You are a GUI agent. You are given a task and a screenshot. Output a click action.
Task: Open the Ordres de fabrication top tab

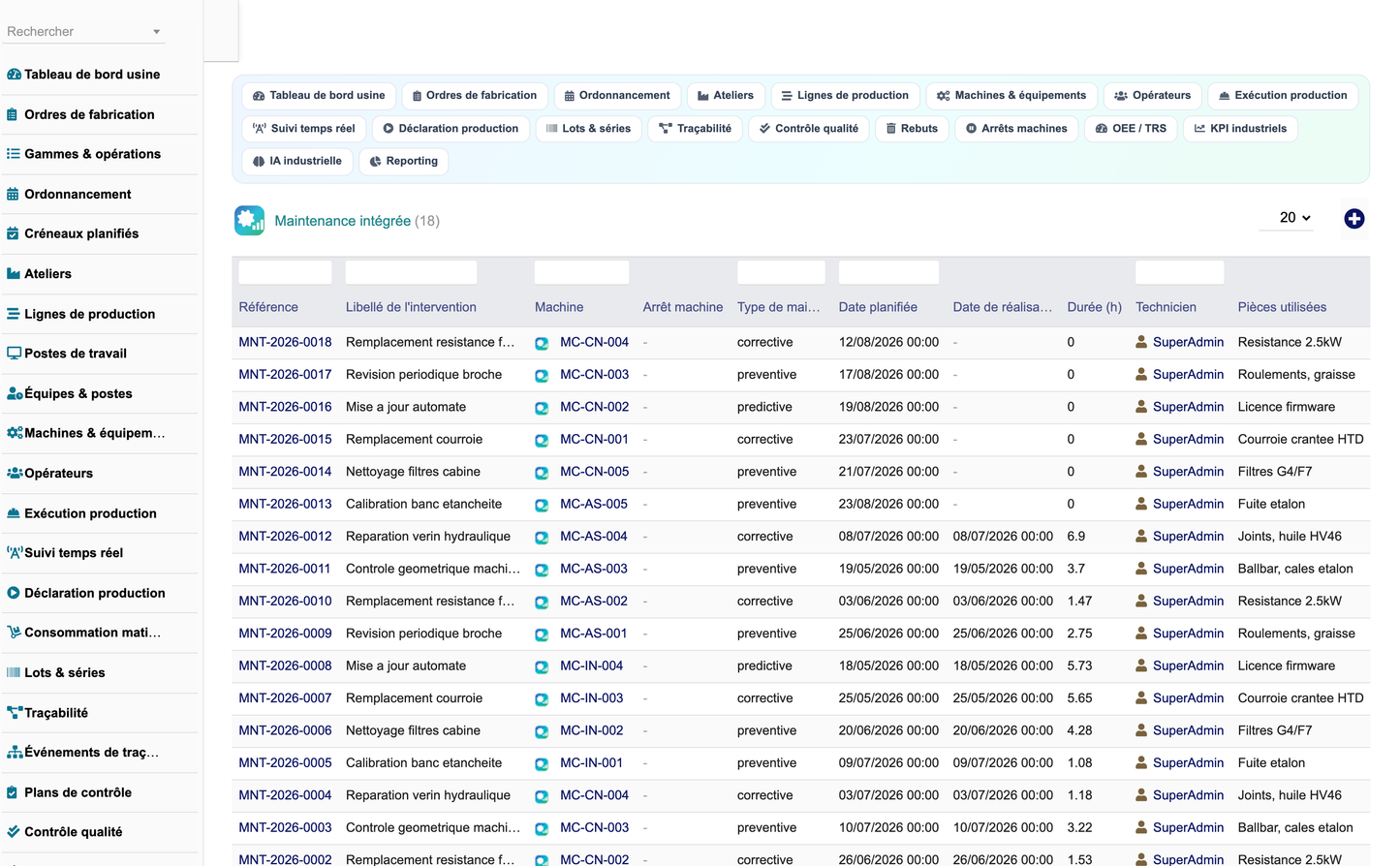(x=475, y=96)
